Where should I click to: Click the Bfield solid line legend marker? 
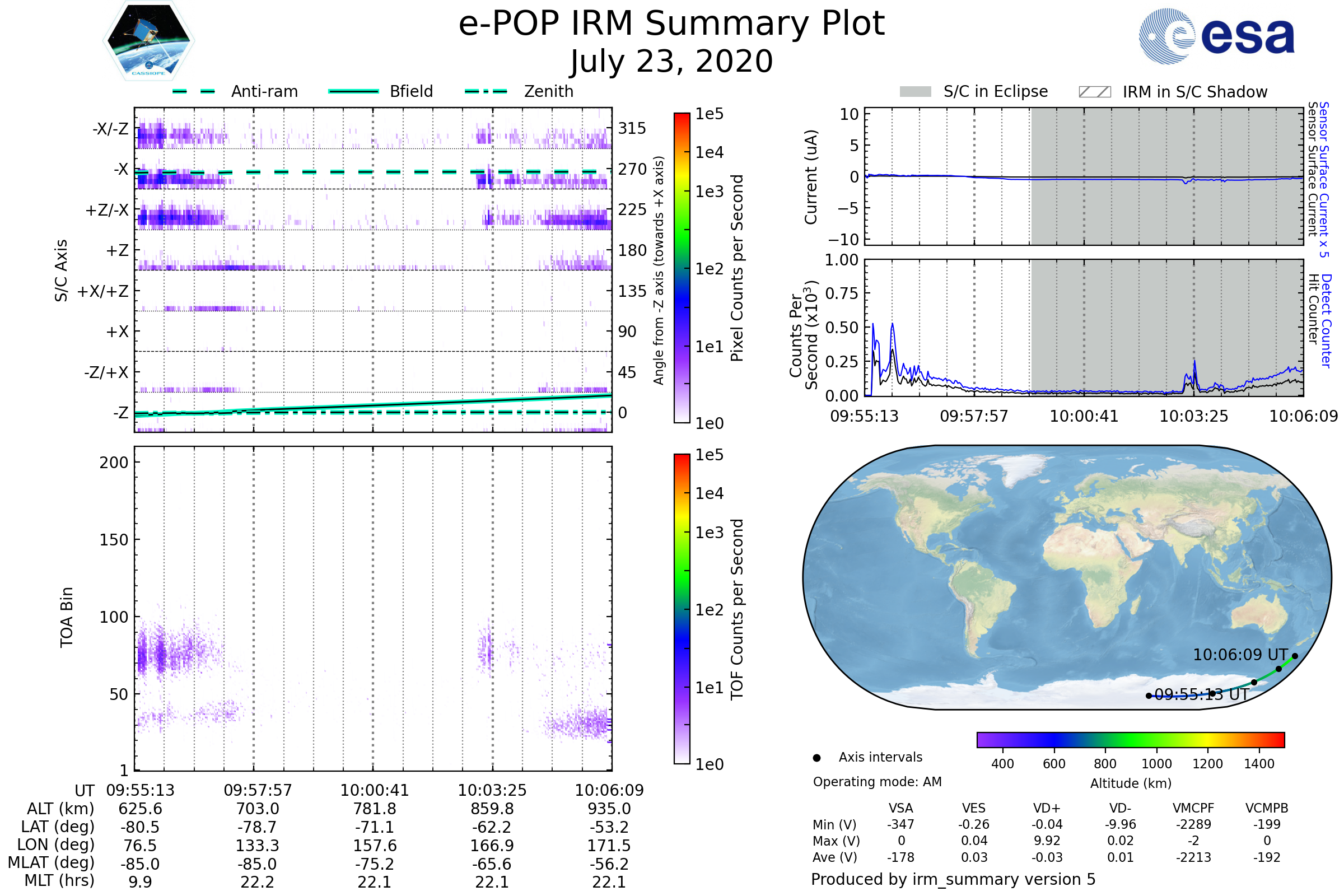click(353, 91)
